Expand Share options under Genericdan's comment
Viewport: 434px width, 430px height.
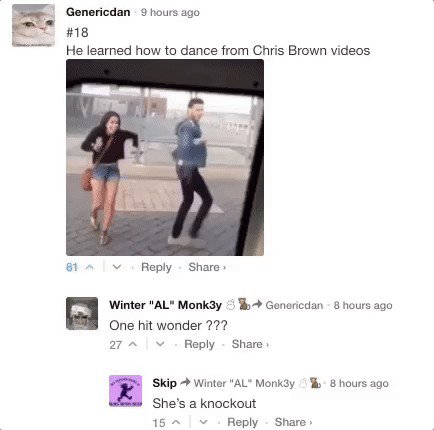pyautogui.click(x=207, y=267)
